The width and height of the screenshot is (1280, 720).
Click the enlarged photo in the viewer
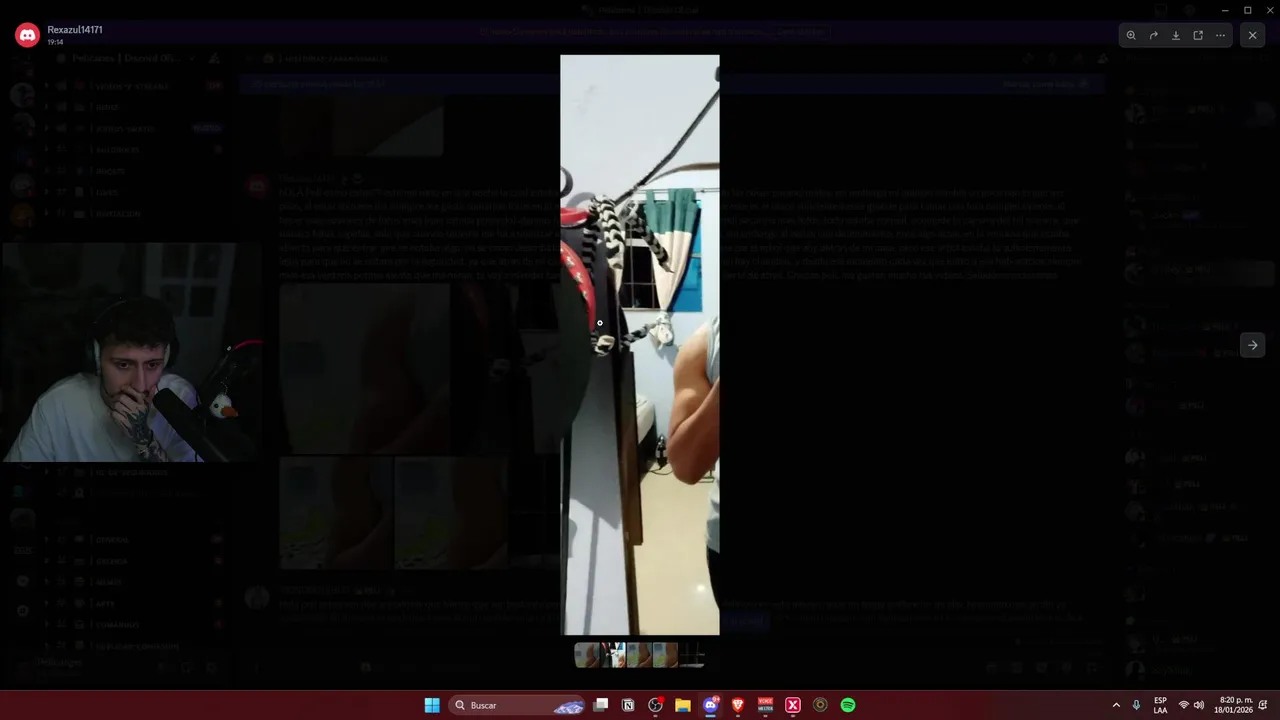[x=640, y=345]
